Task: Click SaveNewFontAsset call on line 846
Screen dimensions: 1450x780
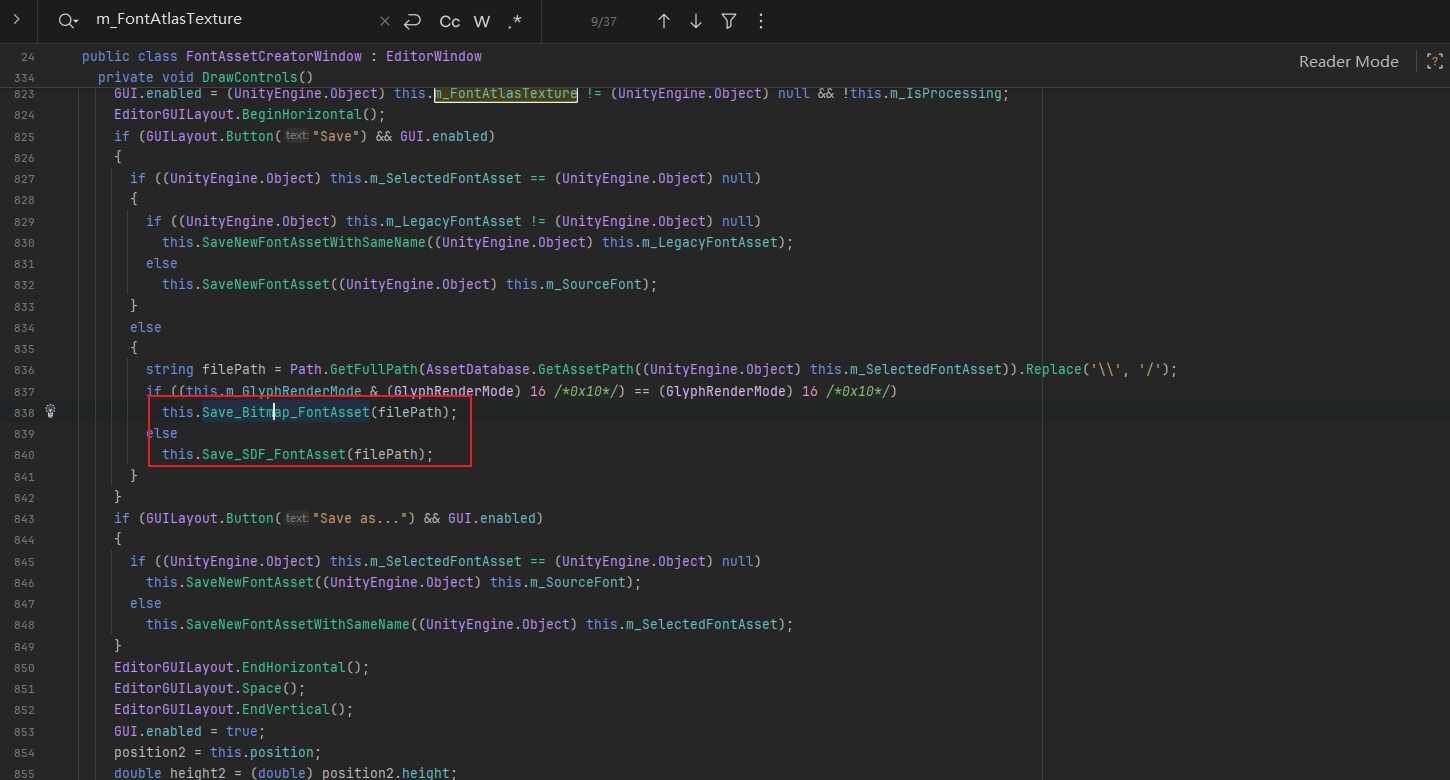Action: pyautogui.click(x=250, y=582)
